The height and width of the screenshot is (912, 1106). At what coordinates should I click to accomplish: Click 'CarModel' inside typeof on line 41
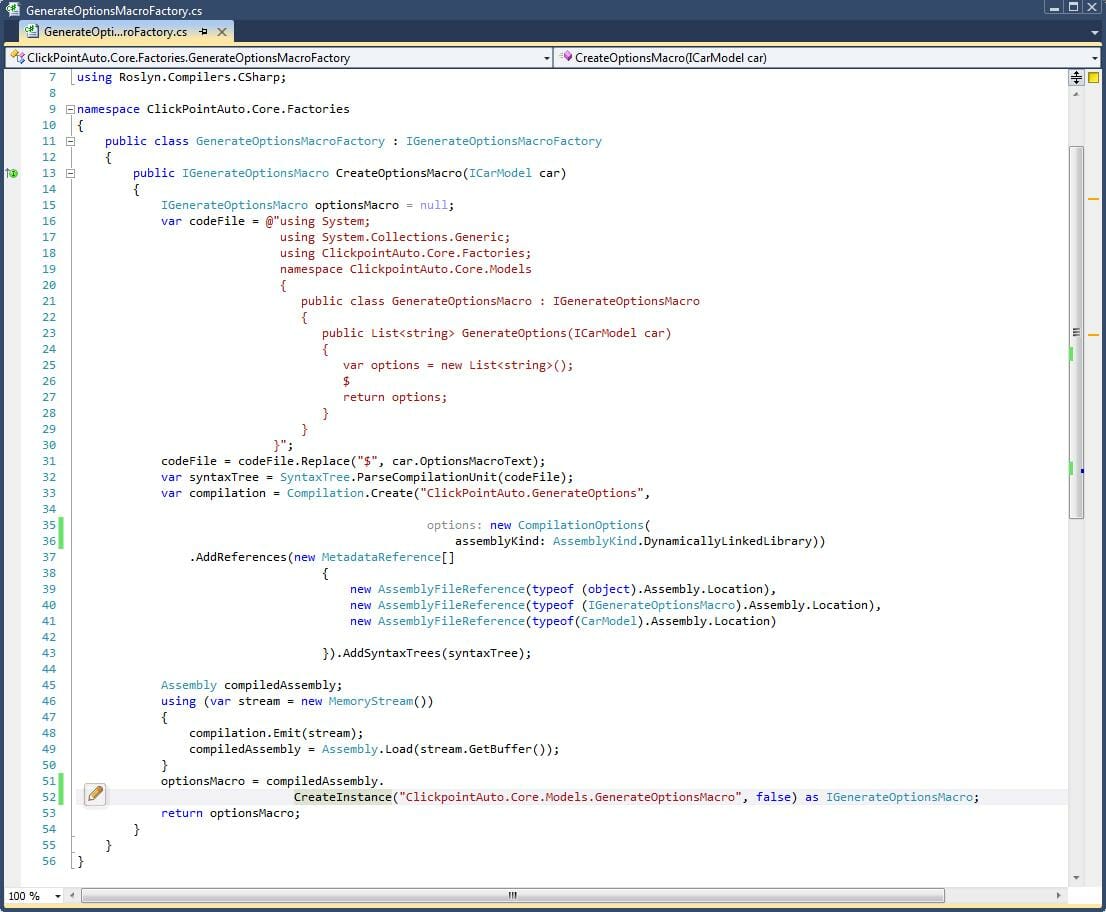(x=609, y=621)
